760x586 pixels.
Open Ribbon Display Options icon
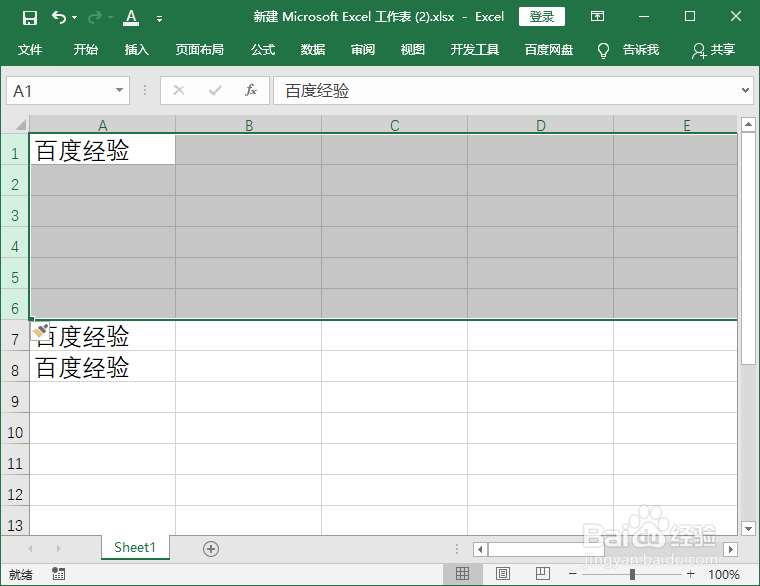597,16
